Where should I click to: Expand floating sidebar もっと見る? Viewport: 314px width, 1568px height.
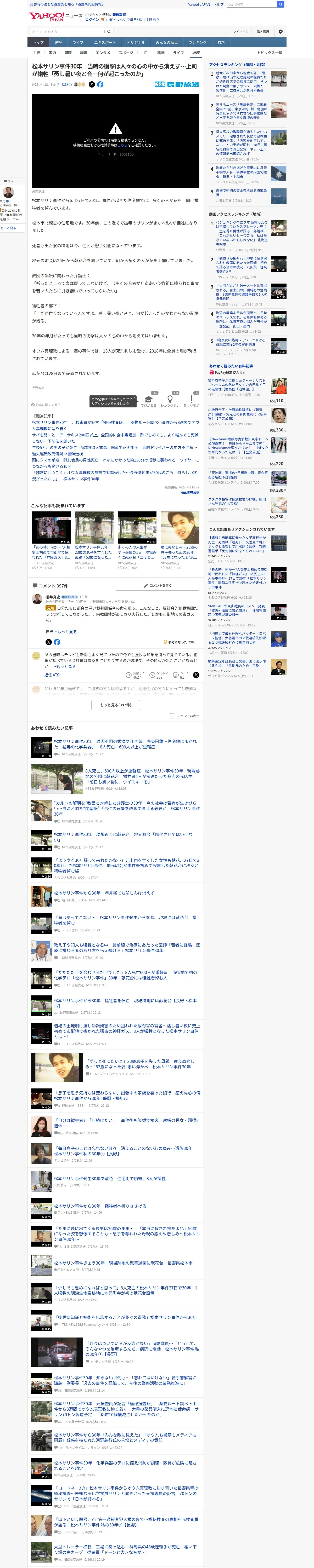9,228
